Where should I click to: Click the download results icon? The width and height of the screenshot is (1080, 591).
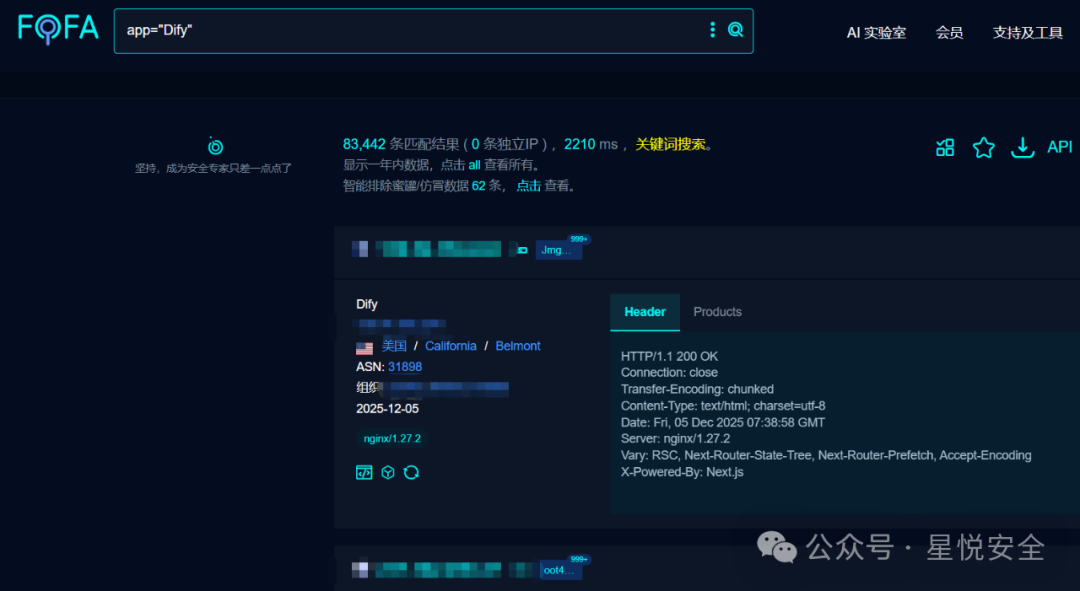(x=1022, y=147)
